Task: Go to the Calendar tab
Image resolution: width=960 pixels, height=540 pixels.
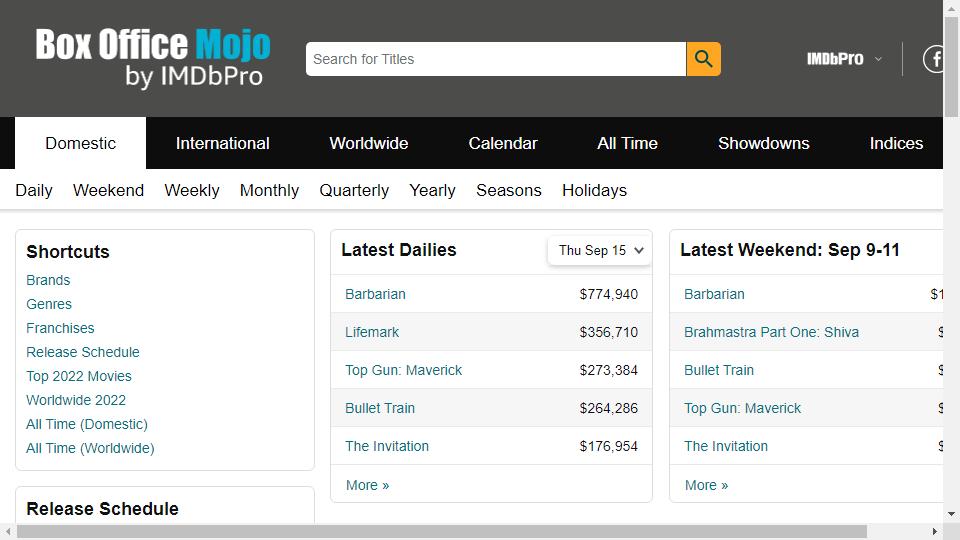Action: [x=503, y=143]
